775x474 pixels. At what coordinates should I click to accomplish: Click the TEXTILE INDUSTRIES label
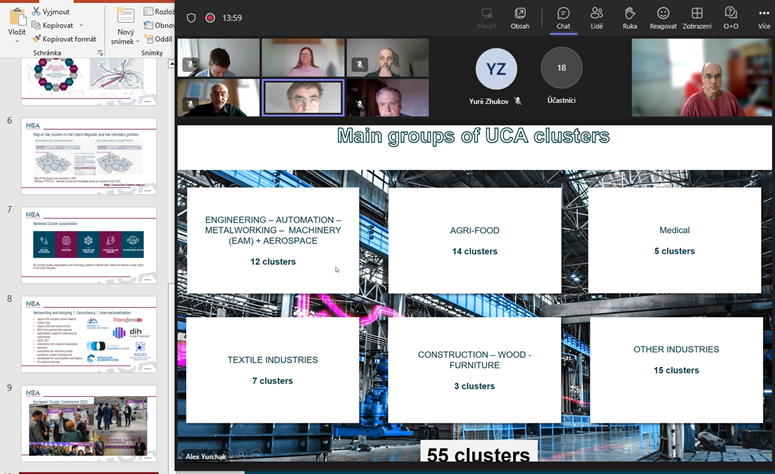pos(273,360)
